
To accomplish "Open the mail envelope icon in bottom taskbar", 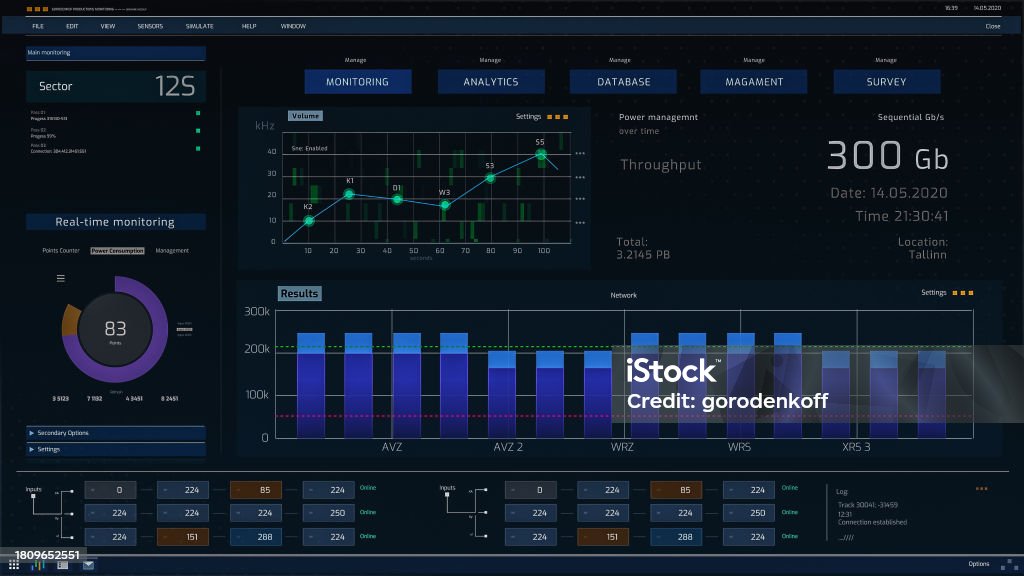I will click(88, 565).
